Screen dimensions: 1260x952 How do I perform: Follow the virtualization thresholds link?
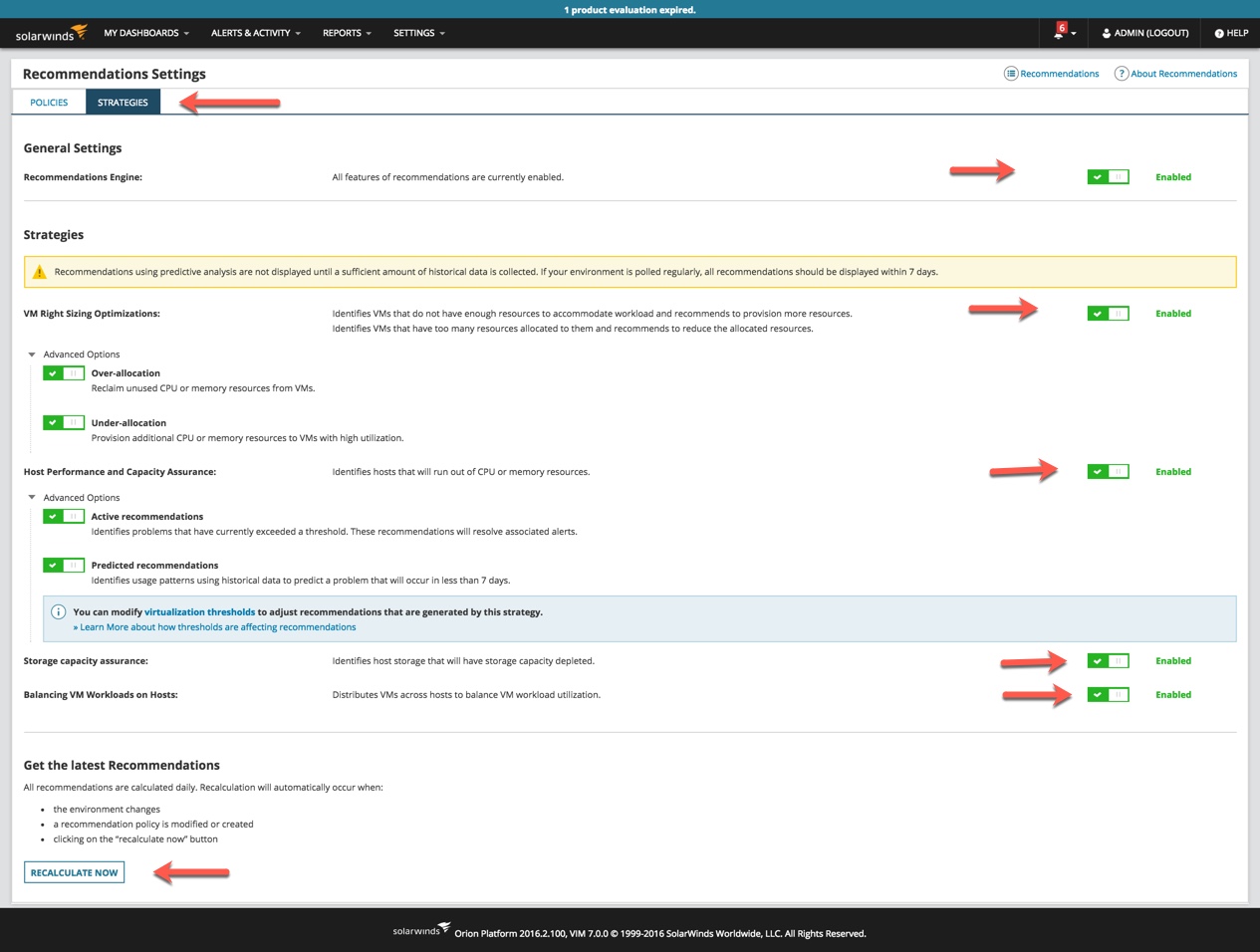[x=199, y=612]
